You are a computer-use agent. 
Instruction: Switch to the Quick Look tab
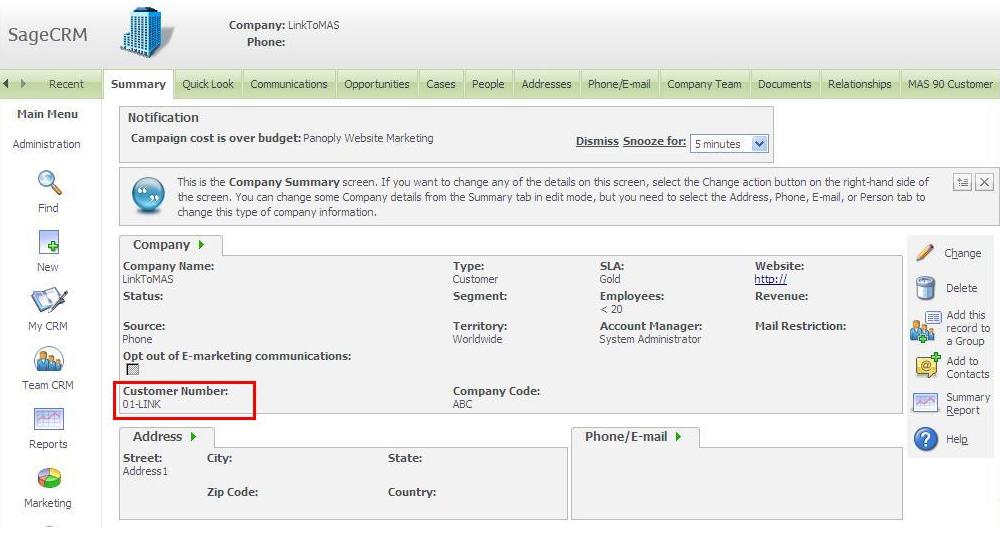pos(208,84)
